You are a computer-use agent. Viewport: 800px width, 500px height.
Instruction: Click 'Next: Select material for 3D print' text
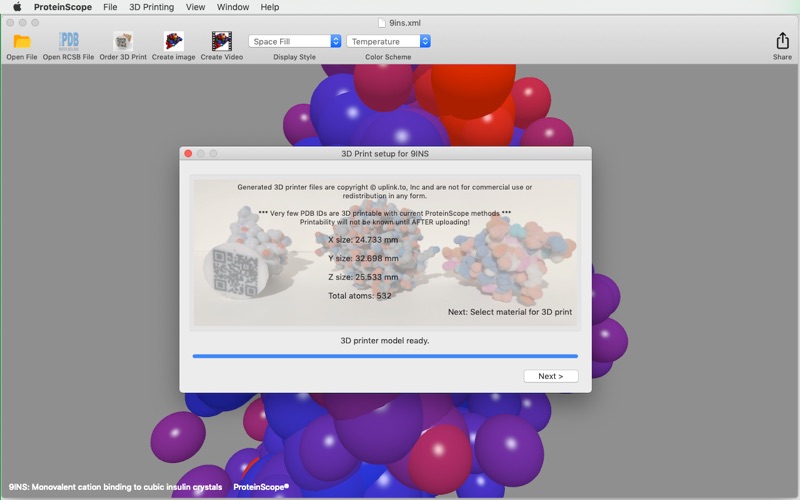(510, 312)
